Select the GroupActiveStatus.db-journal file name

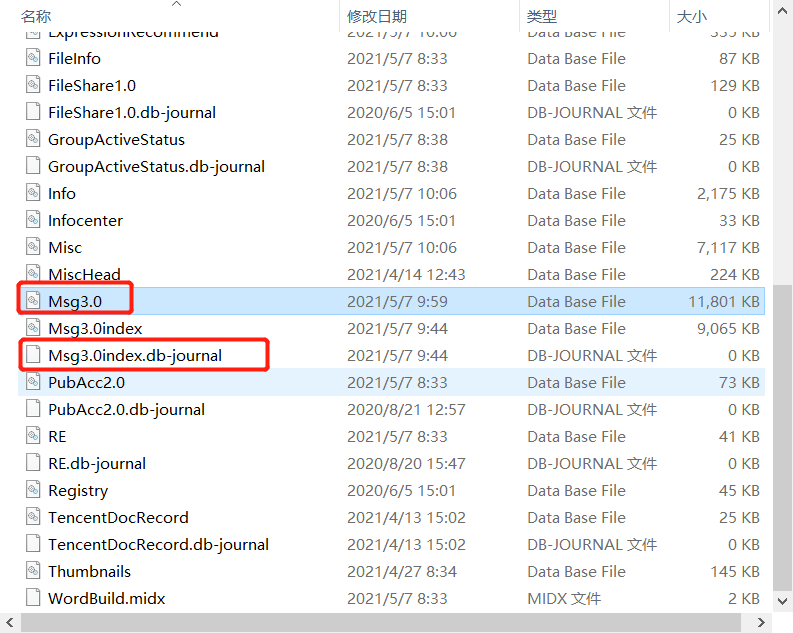(x=156, y=166)
